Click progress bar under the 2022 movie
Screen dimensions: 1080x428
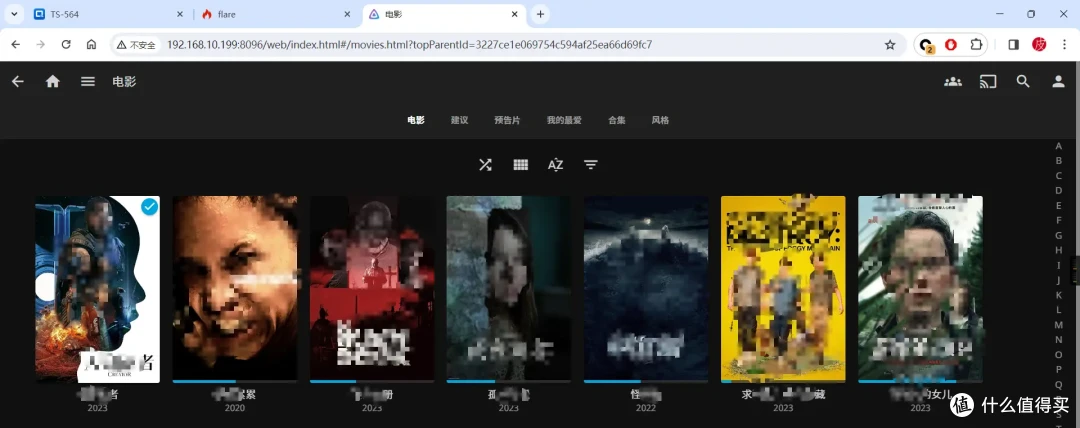pos(646,381)
